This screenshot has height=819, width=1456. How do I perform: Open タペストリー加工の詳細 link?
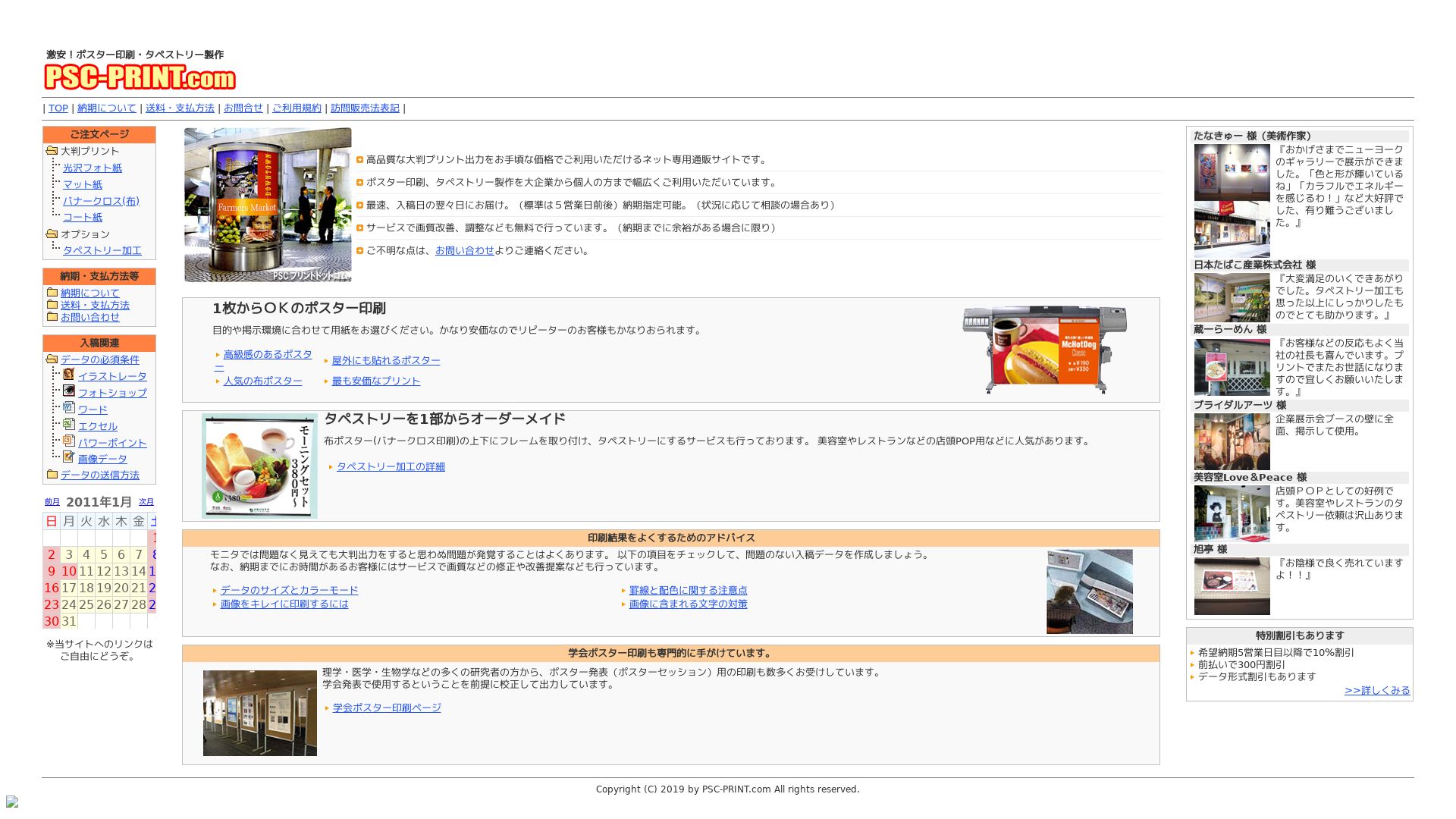[391, 467]
